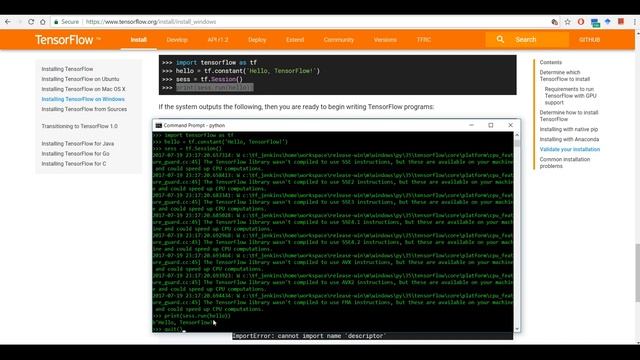This screenshot has width=640, height=360.
Task: Open Transitioning to TensorFlow 1.0
Action: pyautogui.click(x=80, y=126)
